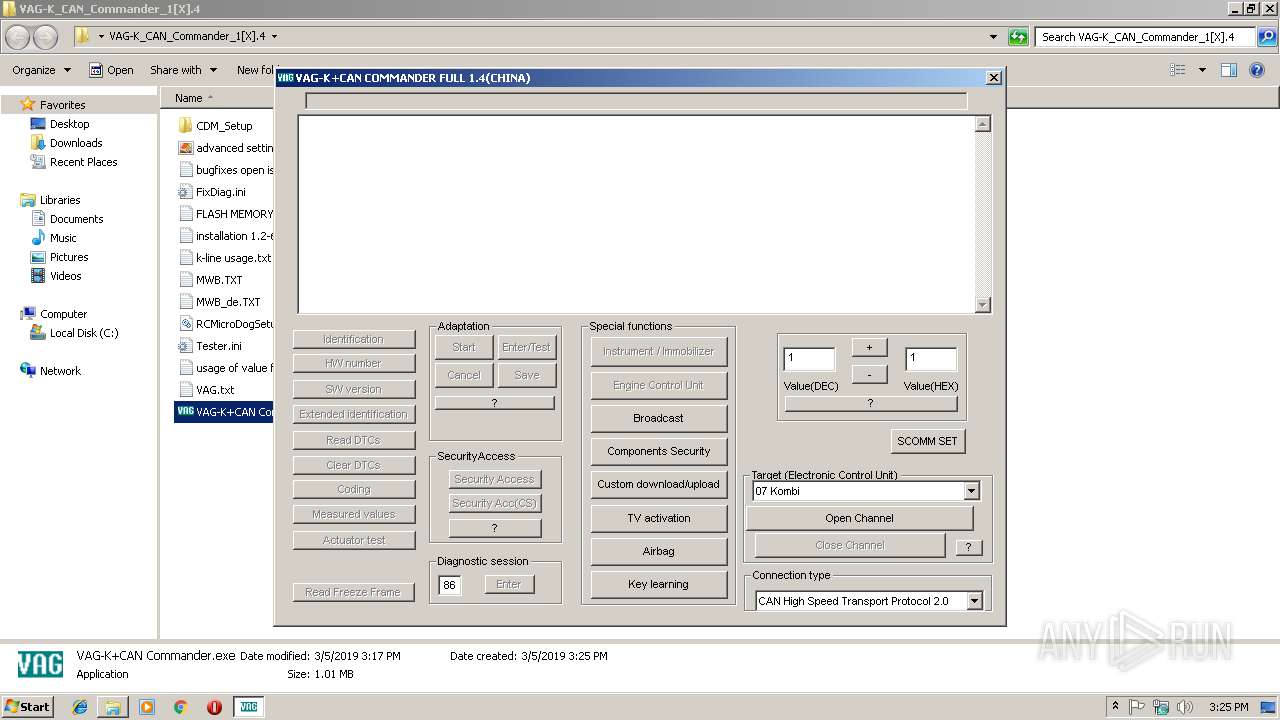Select the VAG.txt file
Image resolution: width=1280 pixels, height=720 pixels.
(215, 390)
